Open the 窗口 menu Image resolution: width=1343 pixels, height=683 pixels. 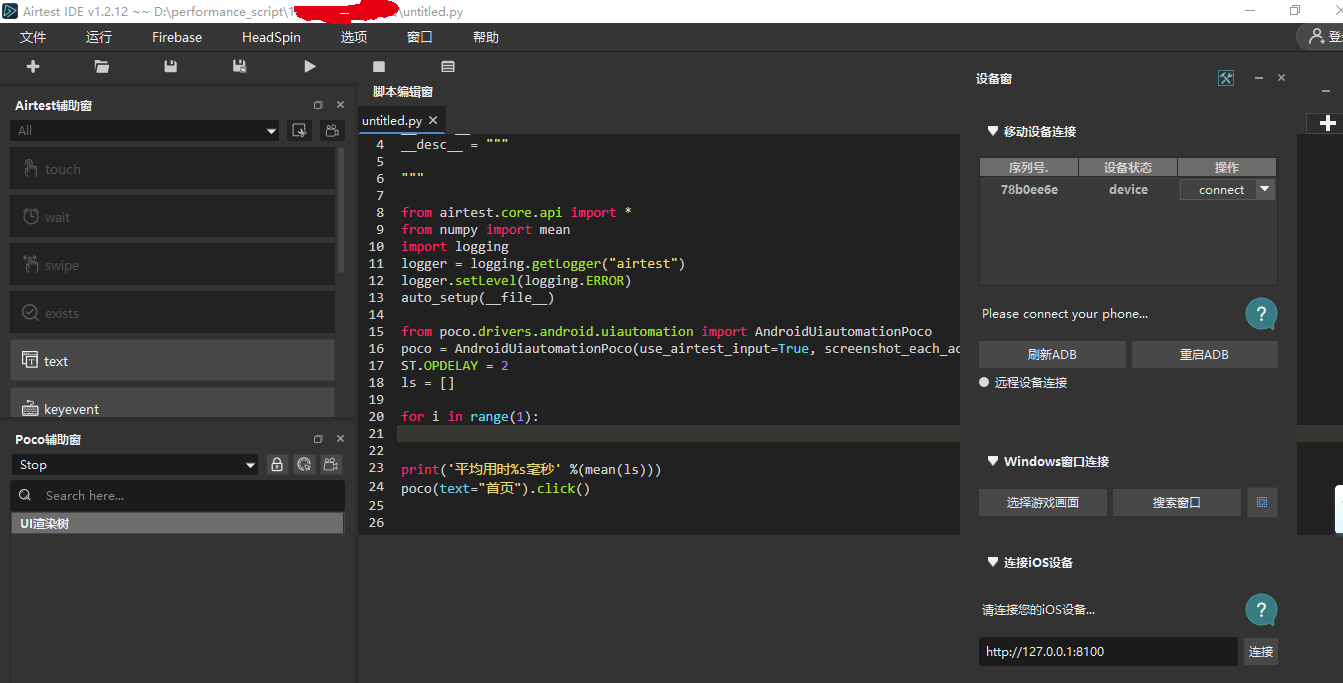pos(420,37)
